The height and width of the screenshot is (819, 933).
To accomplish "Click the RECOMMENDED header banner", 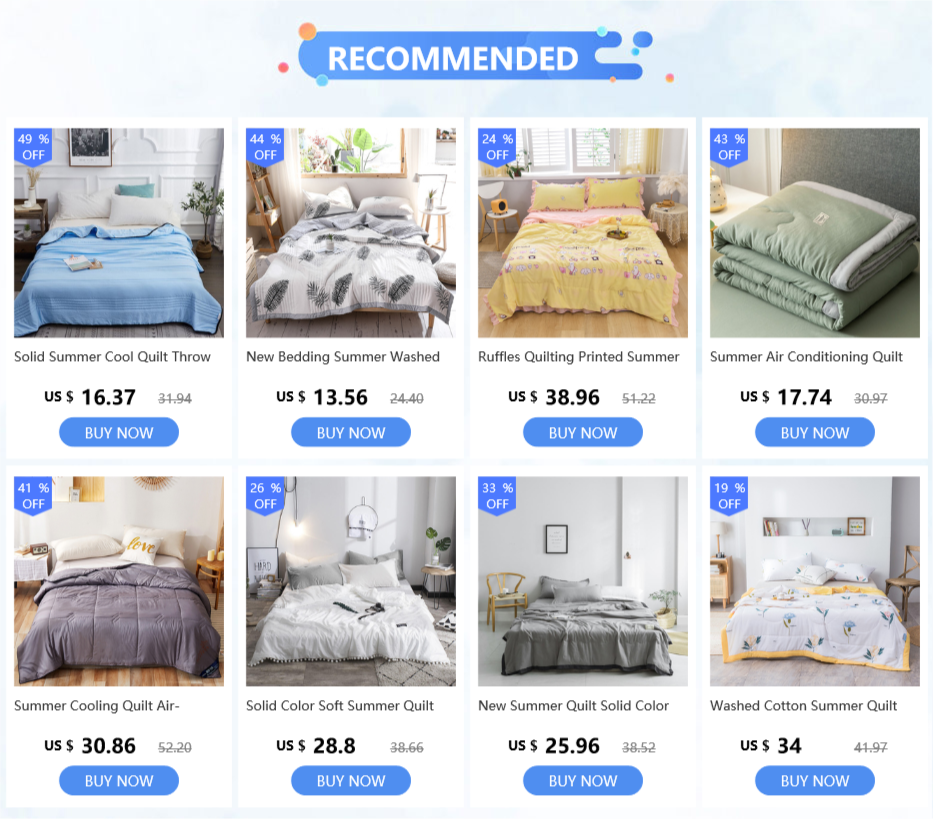I will 468,56.
